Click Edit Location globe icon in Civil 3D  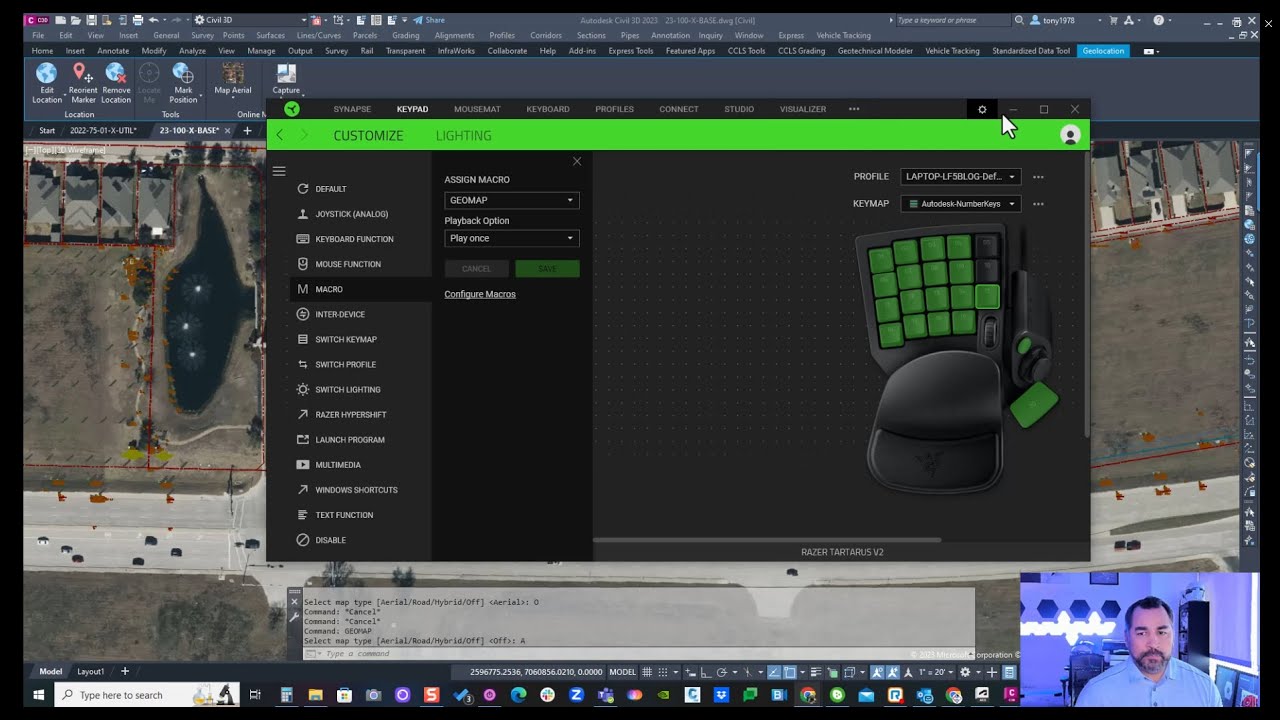pos(46,73)
